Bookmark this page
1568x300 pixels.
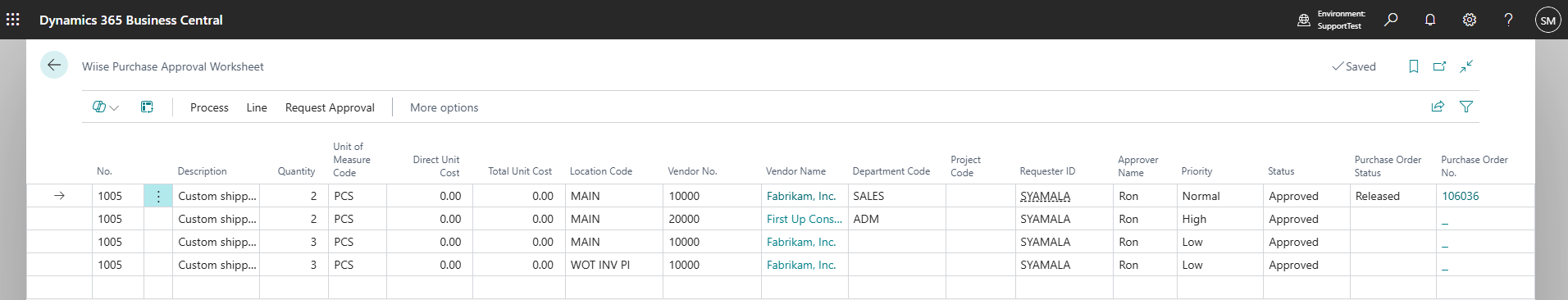(x=1414, y=66)
